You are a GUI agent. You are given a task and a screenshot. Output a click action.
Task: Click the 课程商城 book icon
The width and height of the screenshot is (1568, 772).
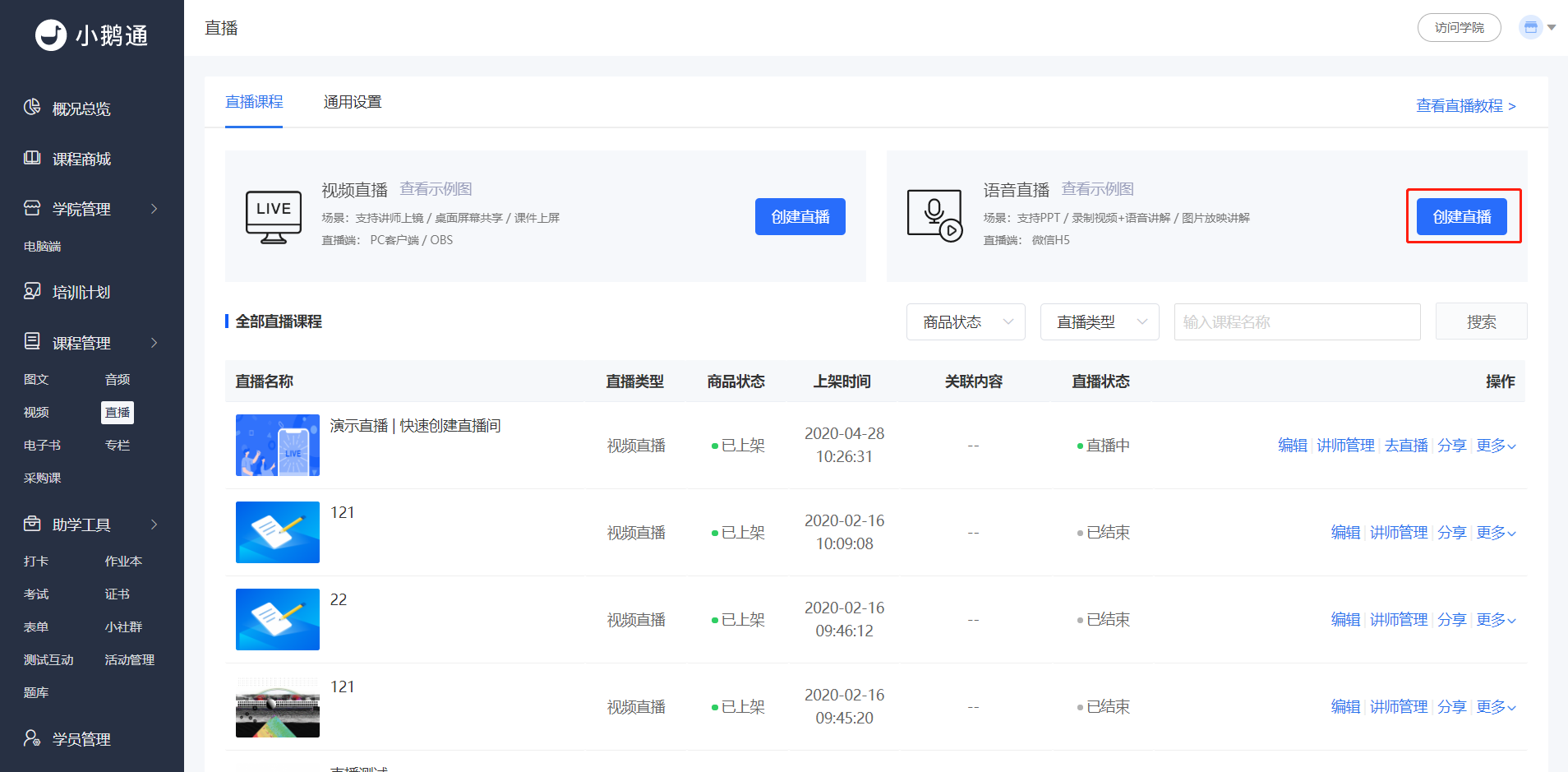(32, 158)
